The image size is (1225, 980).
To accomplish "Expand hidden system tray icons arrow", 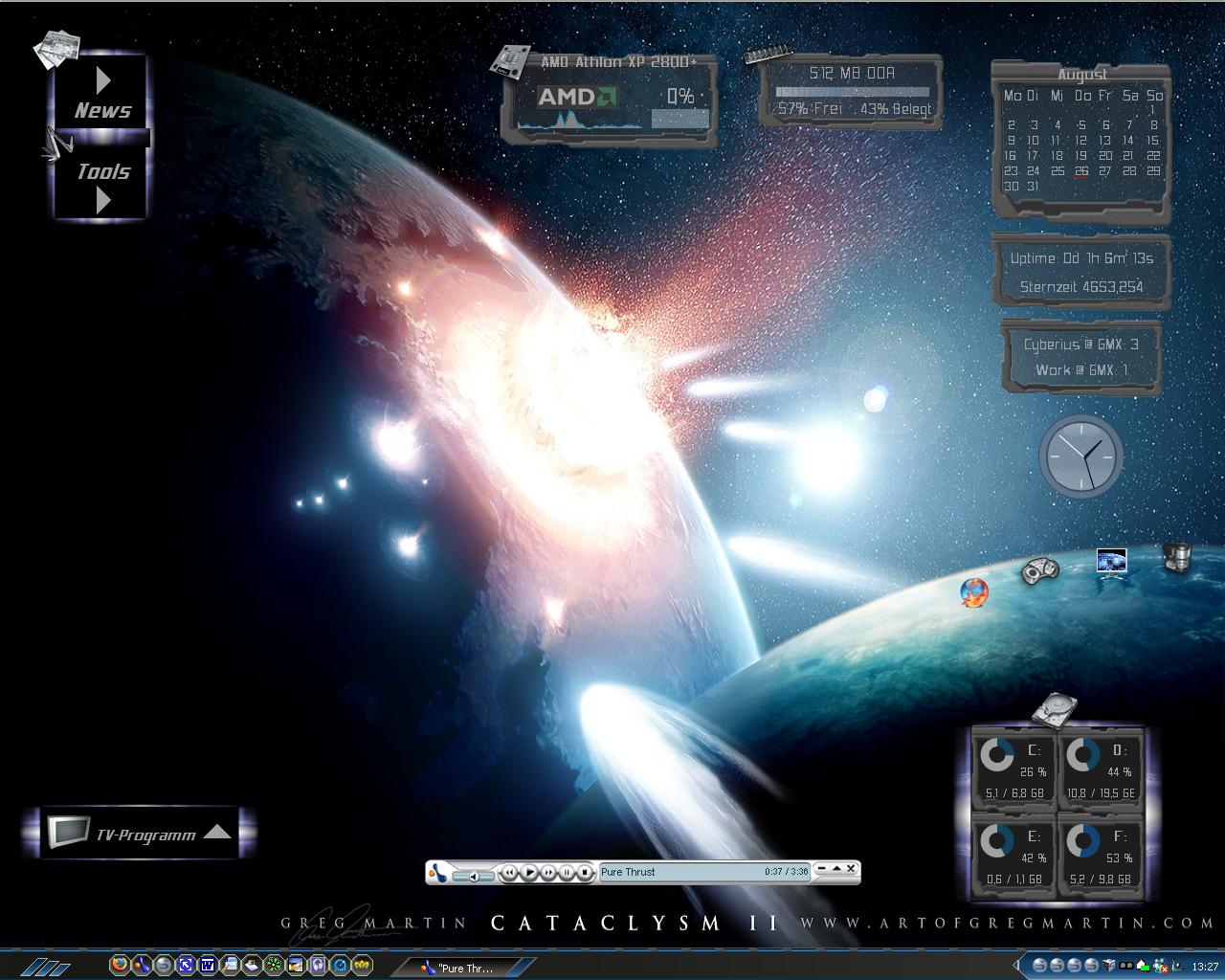I will click(1016, 966).
